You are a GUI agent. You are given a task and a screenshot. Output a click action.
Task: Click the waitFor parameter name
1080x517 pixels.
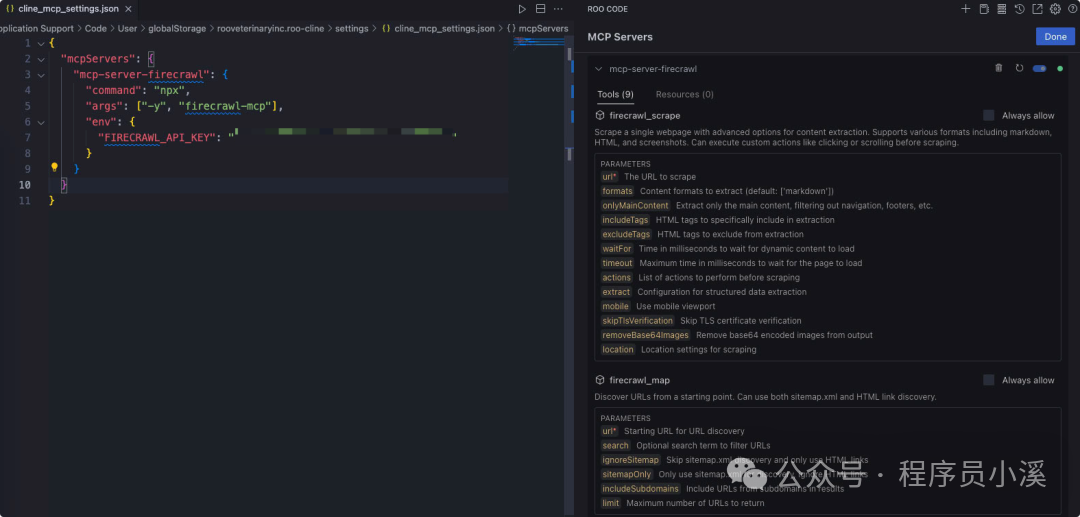pyautogui.click(x=616, y=249)
